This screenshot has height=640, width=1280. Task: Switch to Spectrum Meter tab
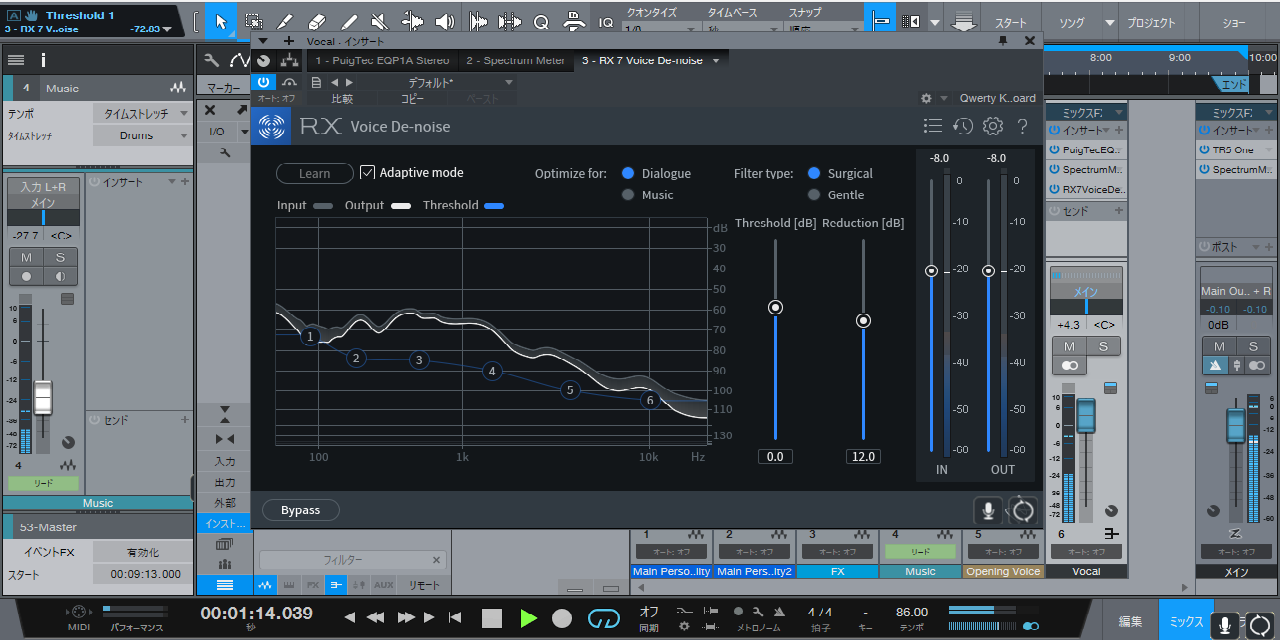[515, 61]
